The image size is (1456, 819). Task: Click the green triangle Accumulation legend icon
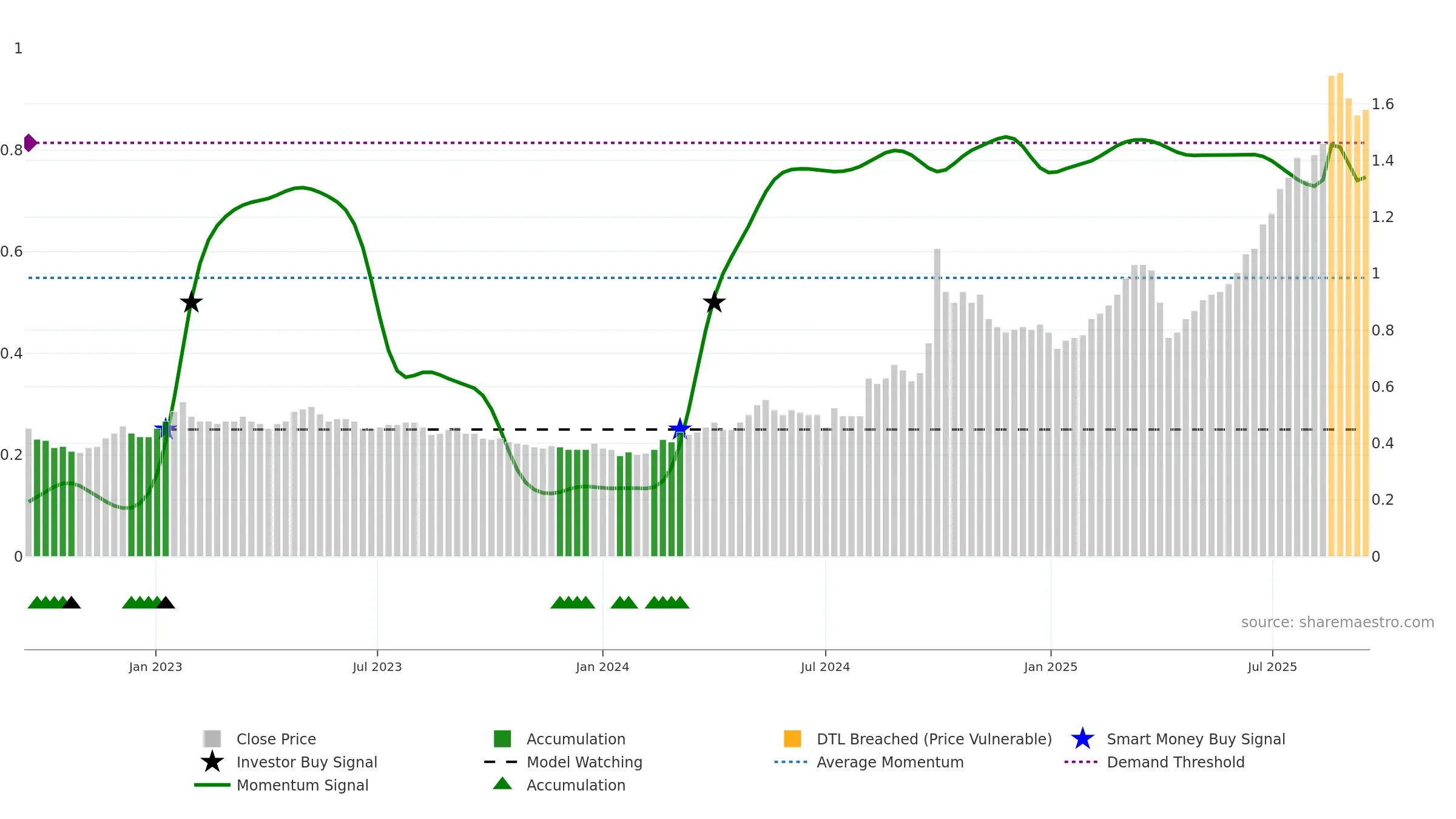coord(502,784)
